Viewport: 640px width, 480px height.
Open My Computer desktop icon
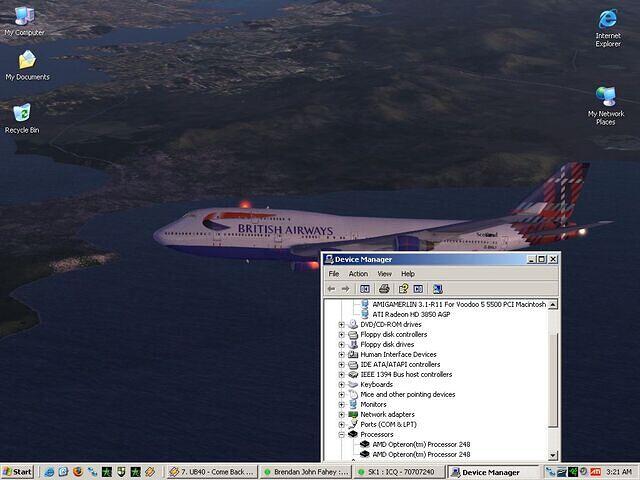23,17
